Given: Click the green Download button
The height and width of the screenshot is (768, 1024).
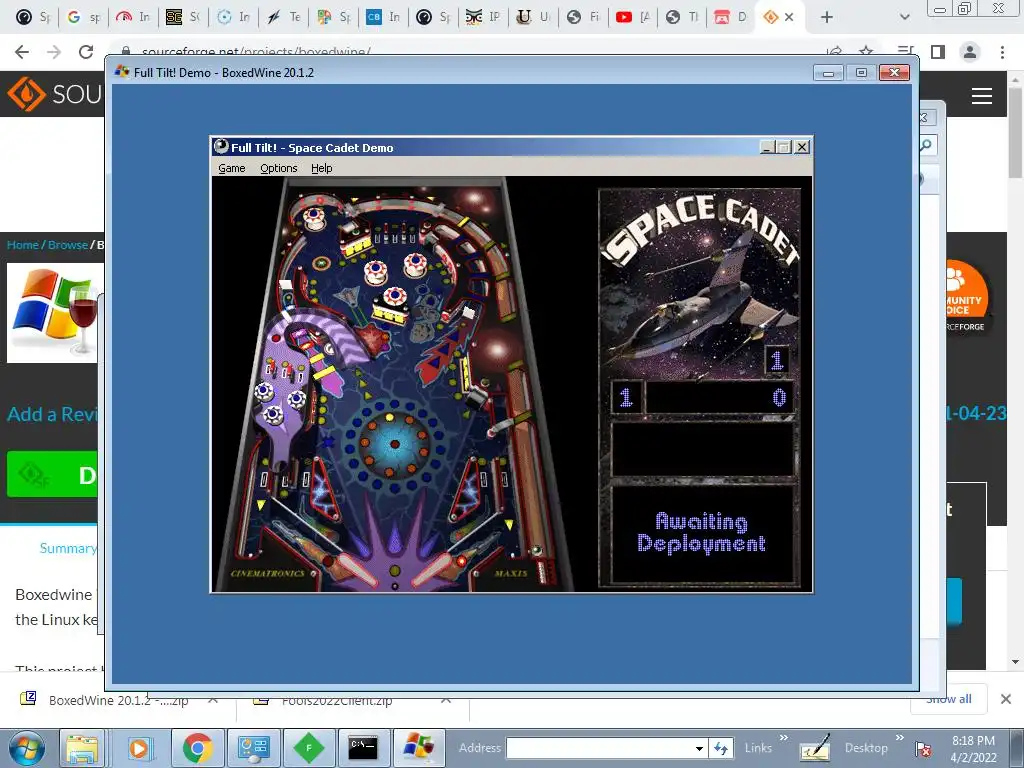Looking at the screenshot, I should (x=52, y=474).
